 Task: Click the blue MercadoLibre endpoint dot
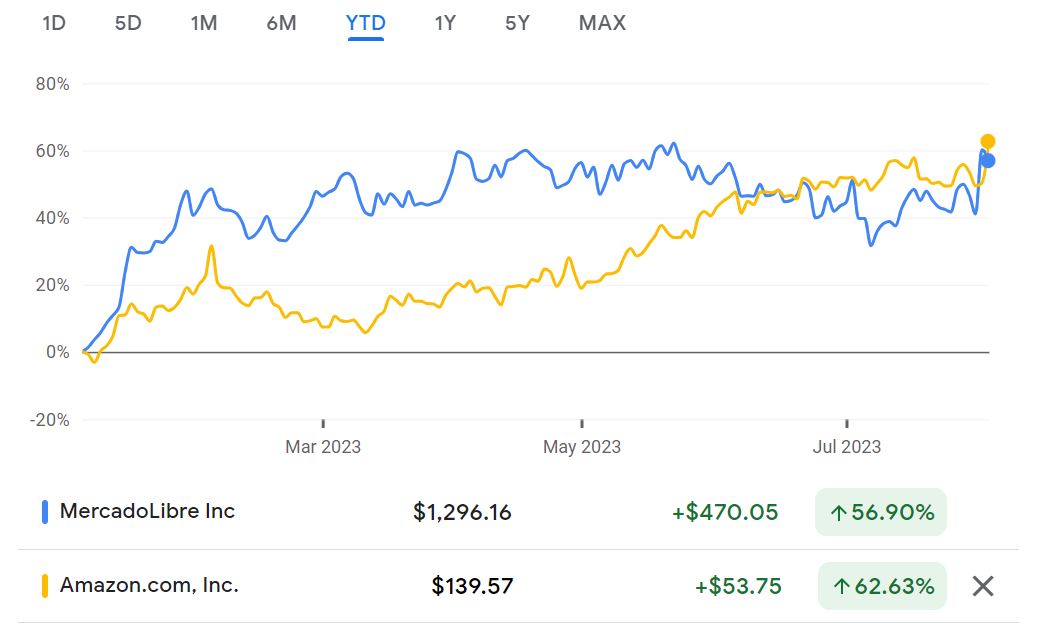(988, 161)
